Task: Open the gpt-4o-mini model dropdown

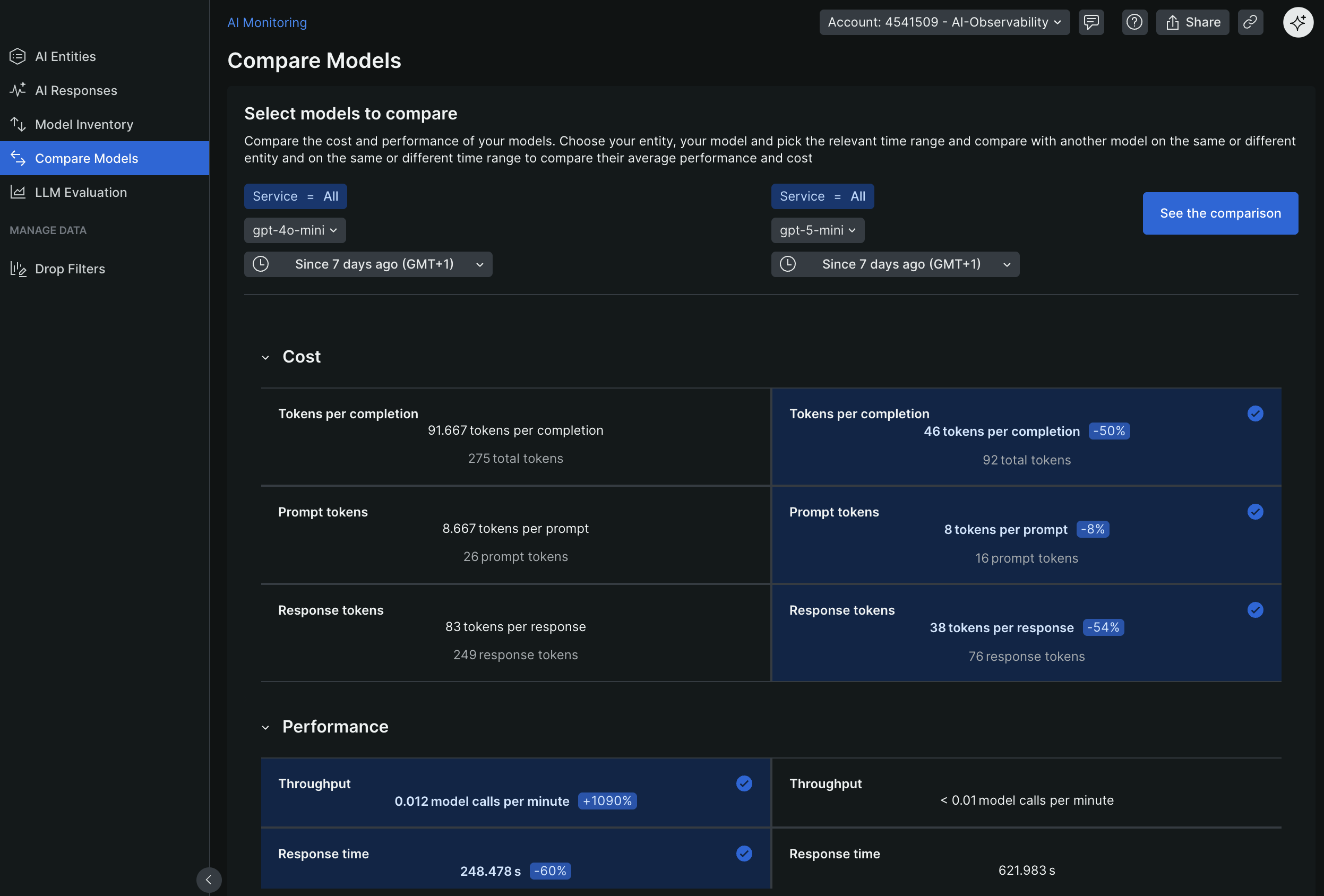Action: 295,230
